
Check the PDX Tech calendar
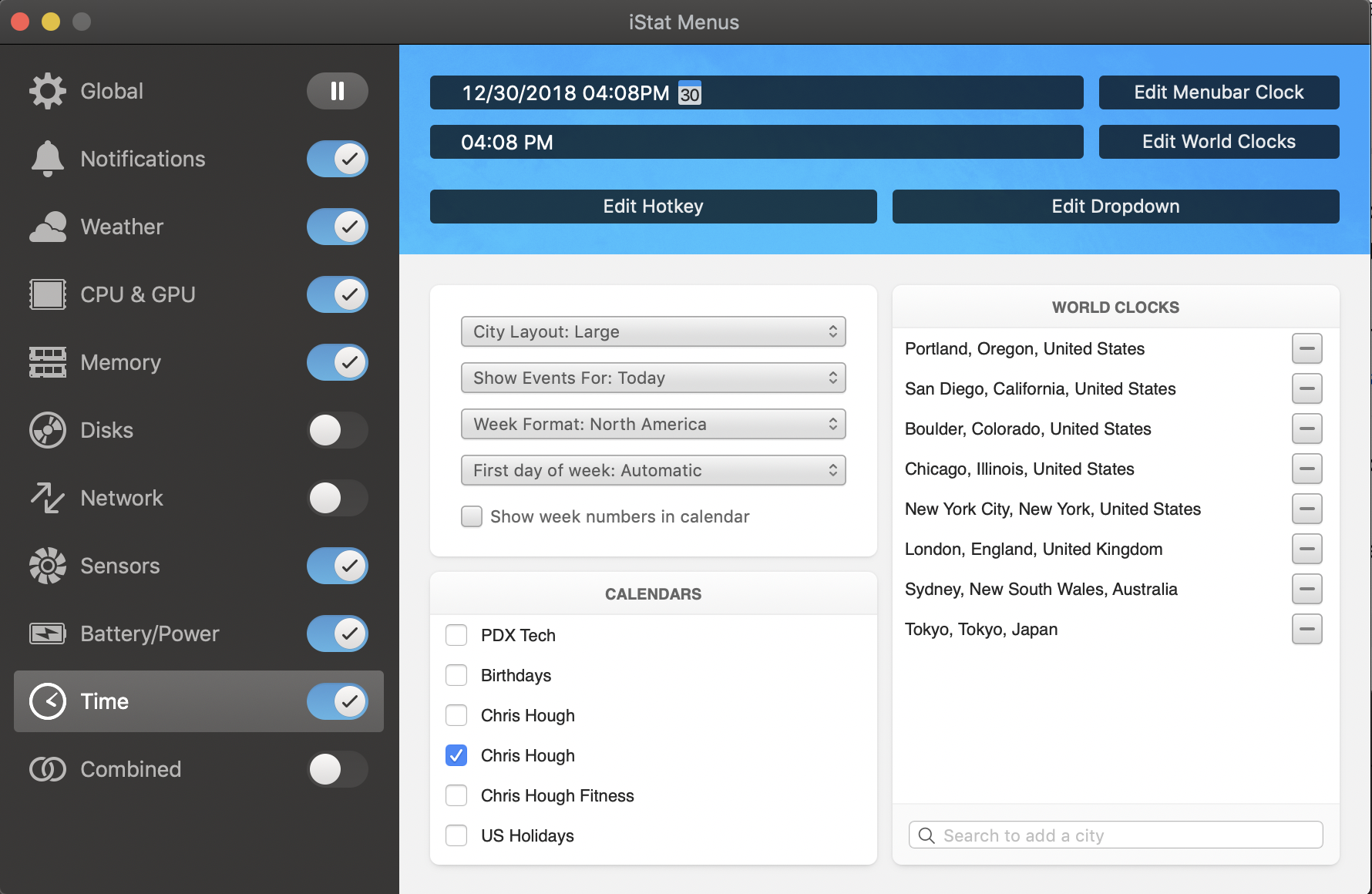(456, 635)
